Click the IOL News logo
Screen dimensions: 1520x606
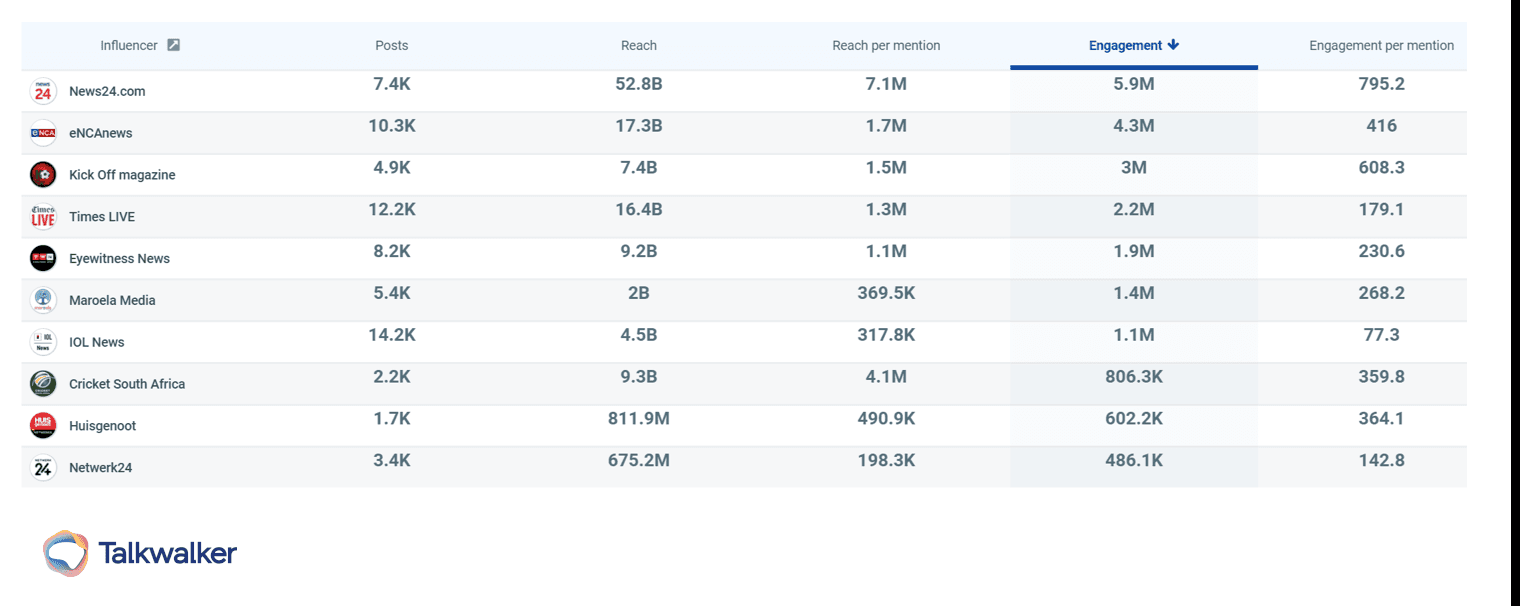coord(42,341)
